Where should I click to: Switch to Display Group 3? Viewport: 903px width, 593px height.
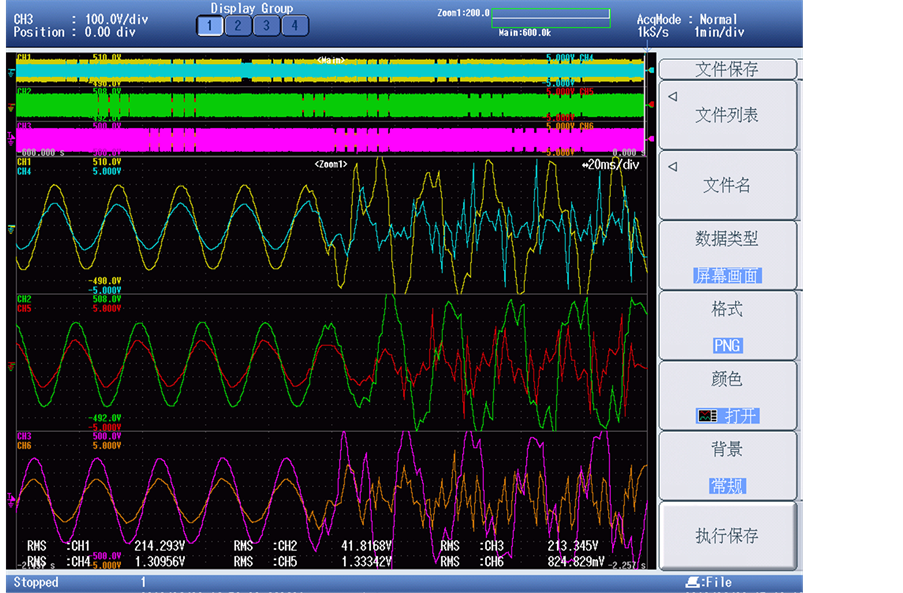click(267, 26)
